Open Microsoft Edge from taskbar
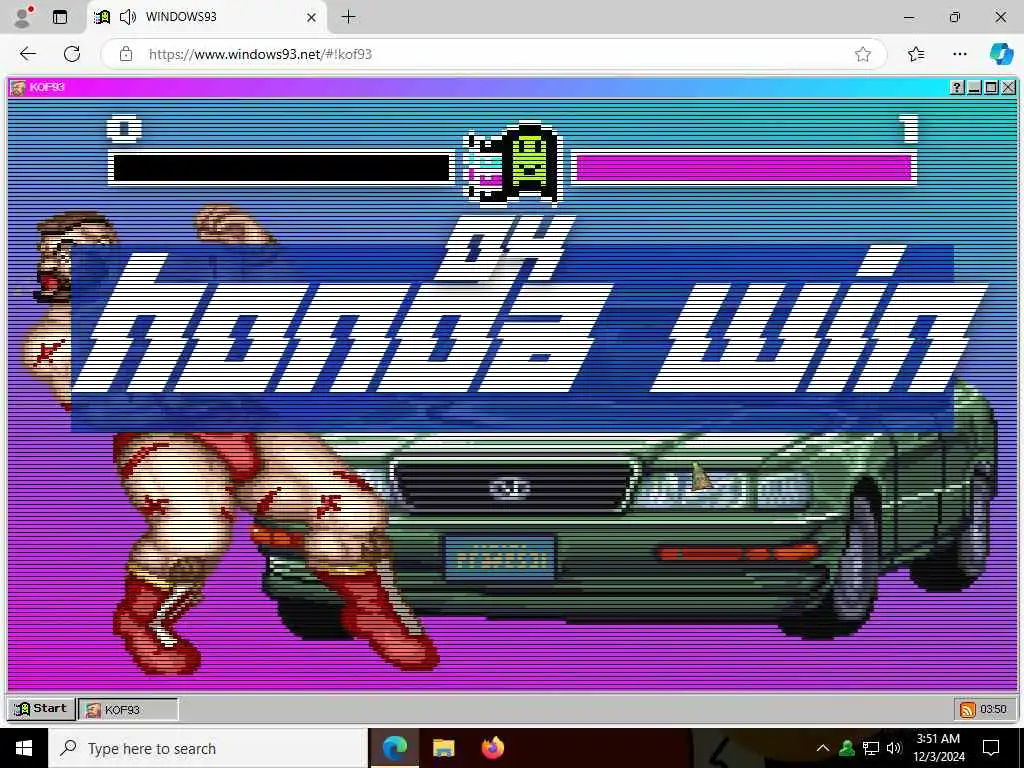This screenshot has width=1024, height=768. tap(394, 748)
